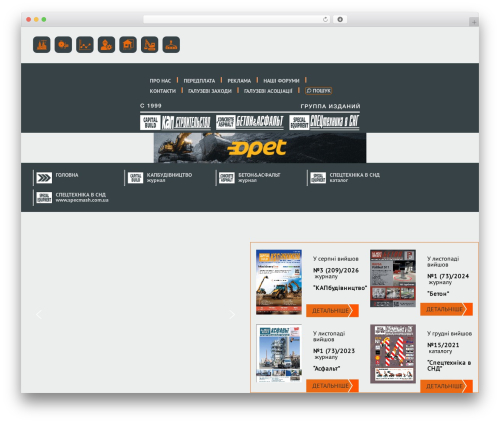Viewport: 500px width, 423px height.
Task: Click the ГРУППА ИЗДАНИЙ heading text
Action: click(330, 106)
